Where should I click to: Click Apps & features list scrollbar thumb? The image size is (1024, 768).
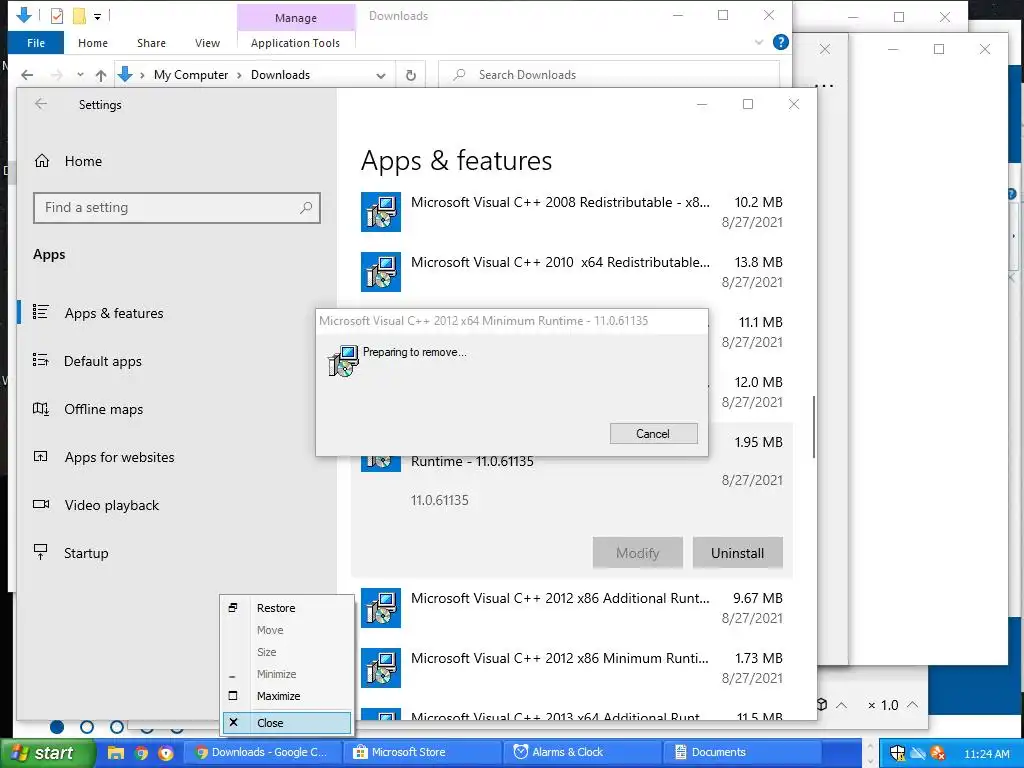tap(814, 426)
